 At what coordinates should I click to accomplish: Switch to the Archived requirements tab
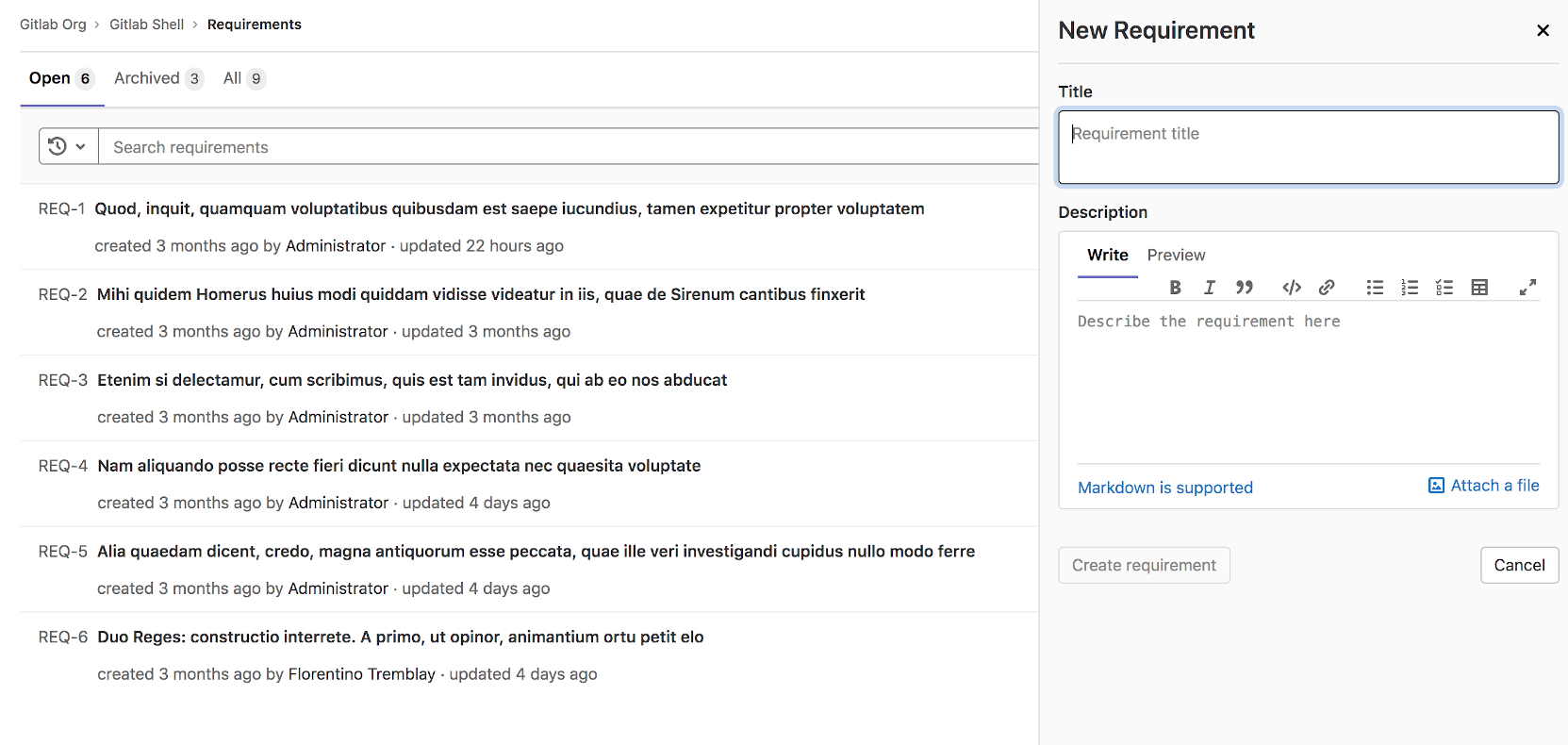[x=157, y=78]
